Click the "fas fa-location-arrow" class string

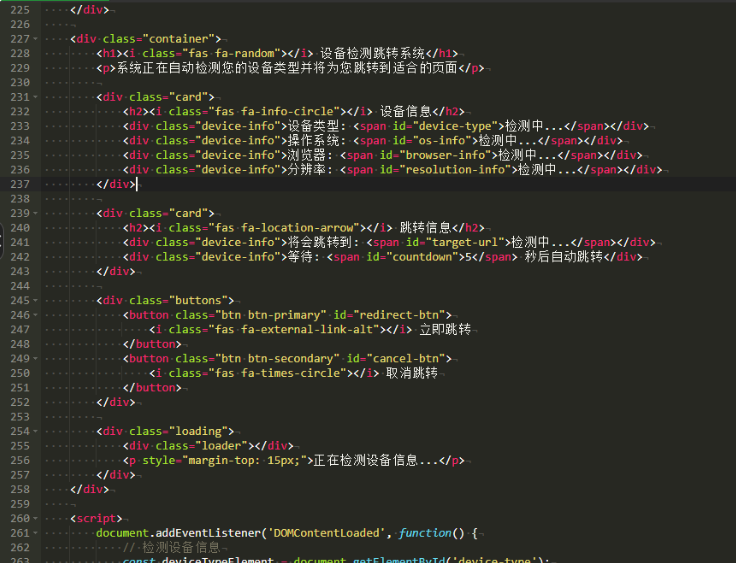click(x=284, y=228)
